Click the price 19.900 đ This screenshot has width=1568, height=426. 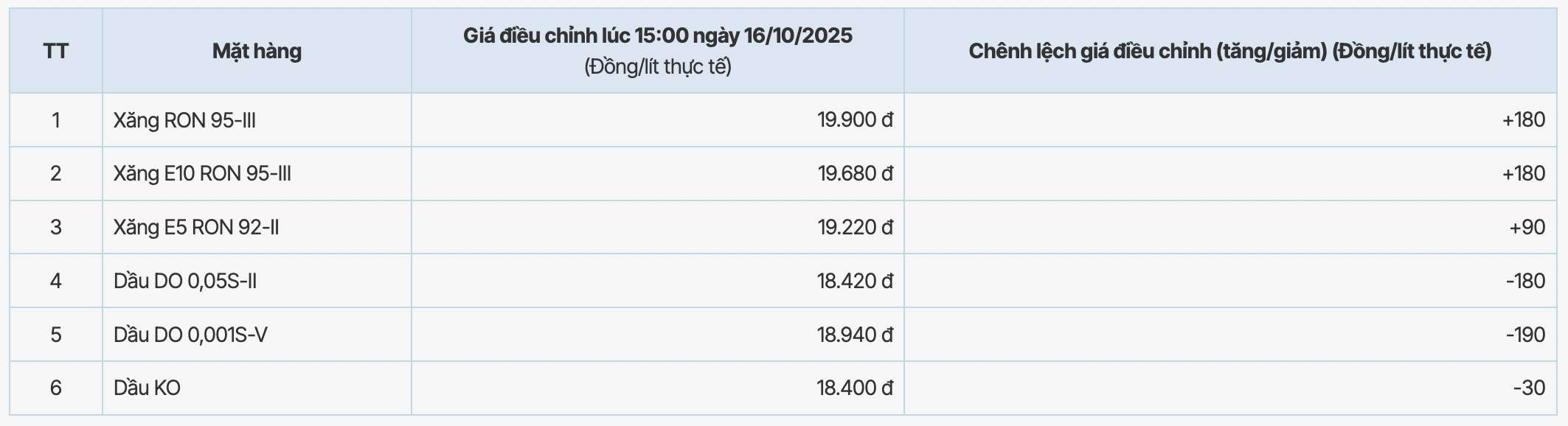855,120
